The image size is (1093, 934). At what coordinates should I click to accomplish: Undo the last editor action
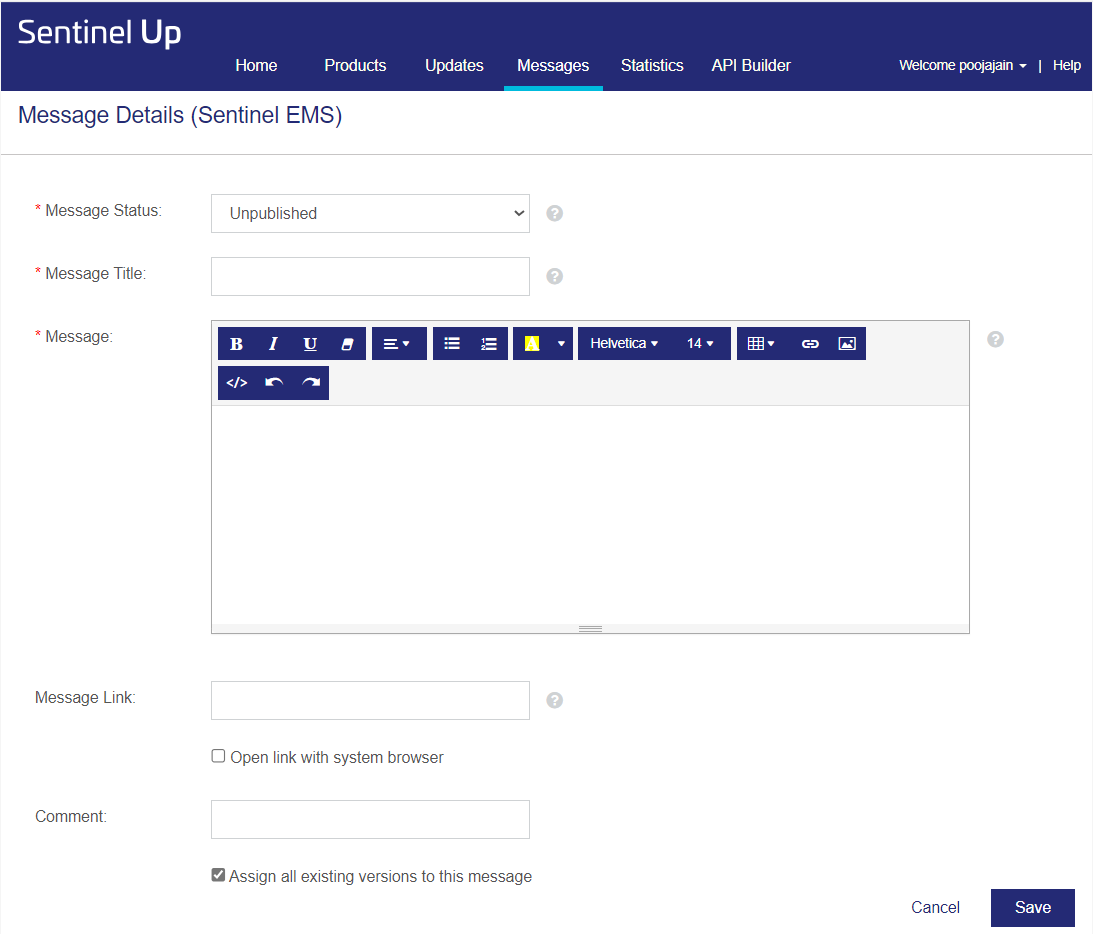[274, 383]
